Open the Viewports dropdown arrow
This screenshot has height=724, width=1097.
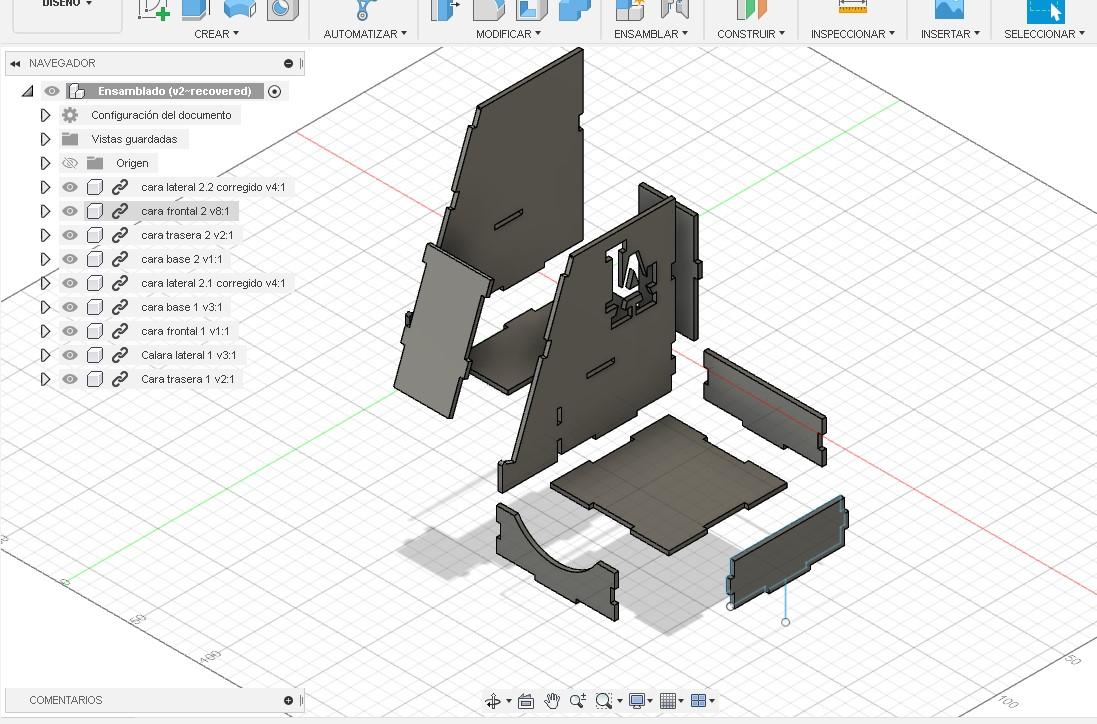click(712, 701)
